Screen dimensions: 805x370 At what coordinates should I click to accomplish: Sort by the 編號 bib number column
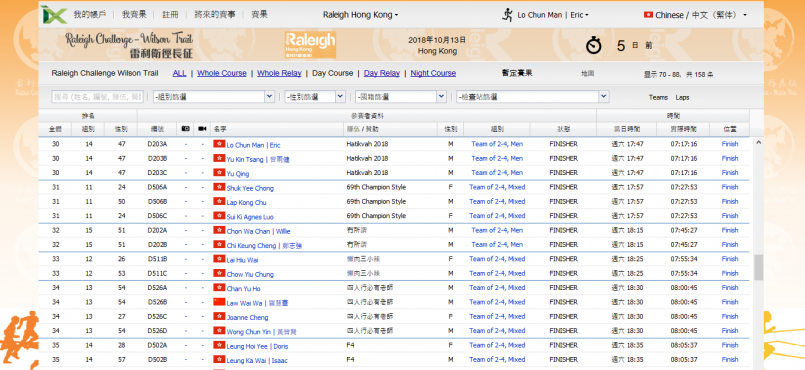coord(158,129)
